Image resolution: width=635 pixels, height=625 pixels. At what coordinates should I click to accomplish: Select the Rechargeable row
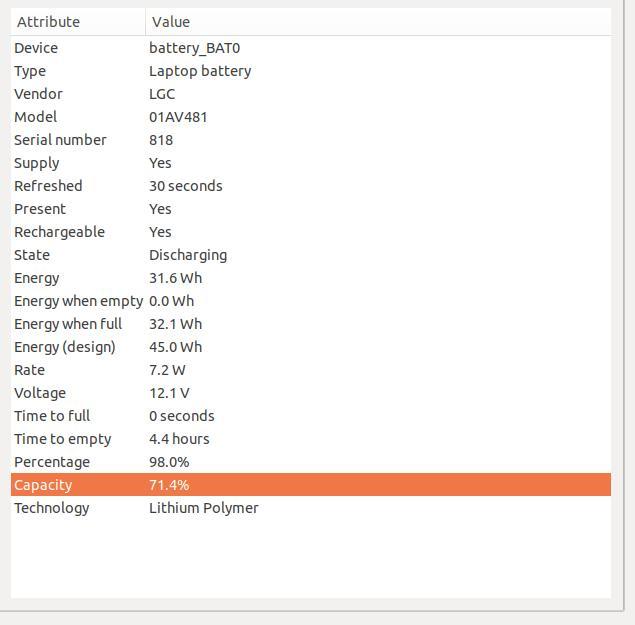click(x=311, y=232)
